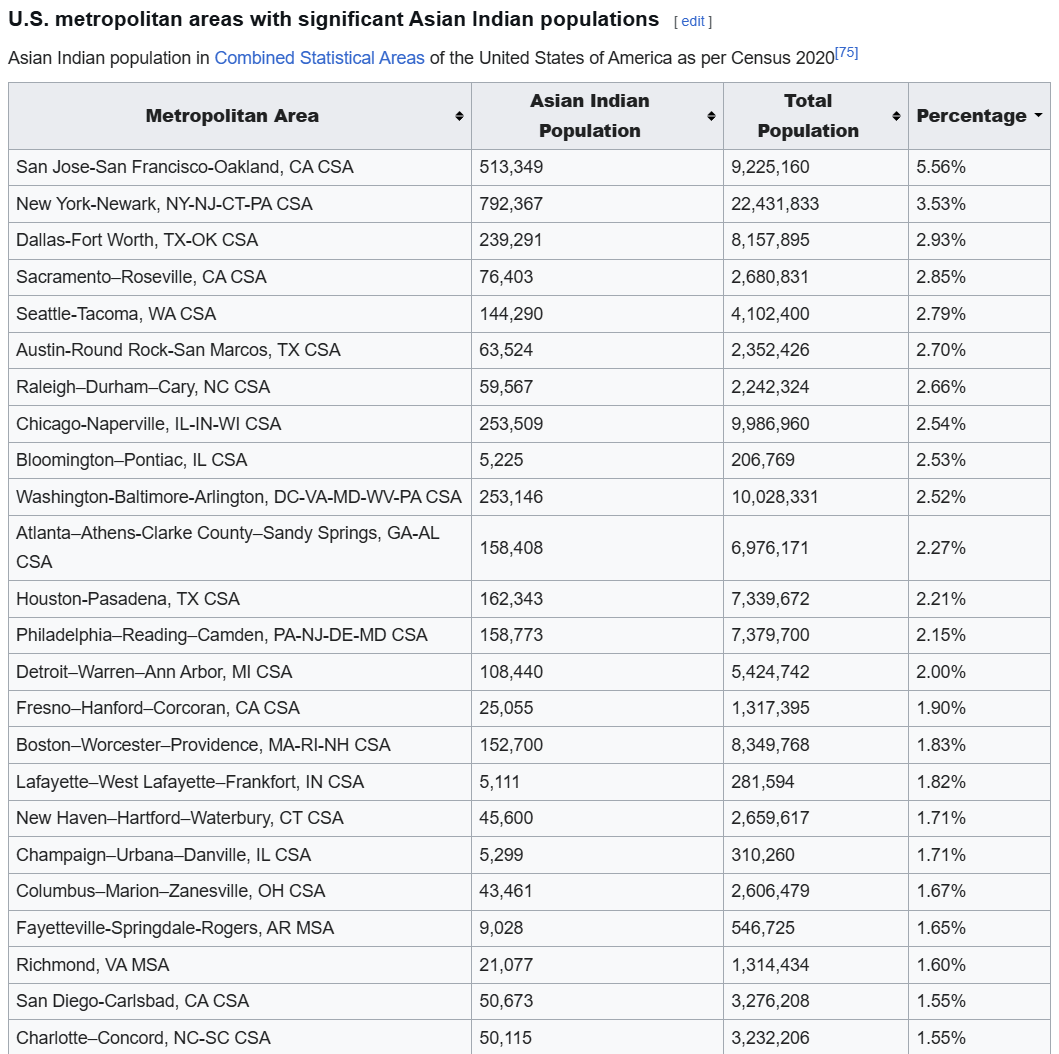Select Columbus–Marion–Zanesville, OH CSA cell
Screen dimensions: 1059x1054
[240, 891]
